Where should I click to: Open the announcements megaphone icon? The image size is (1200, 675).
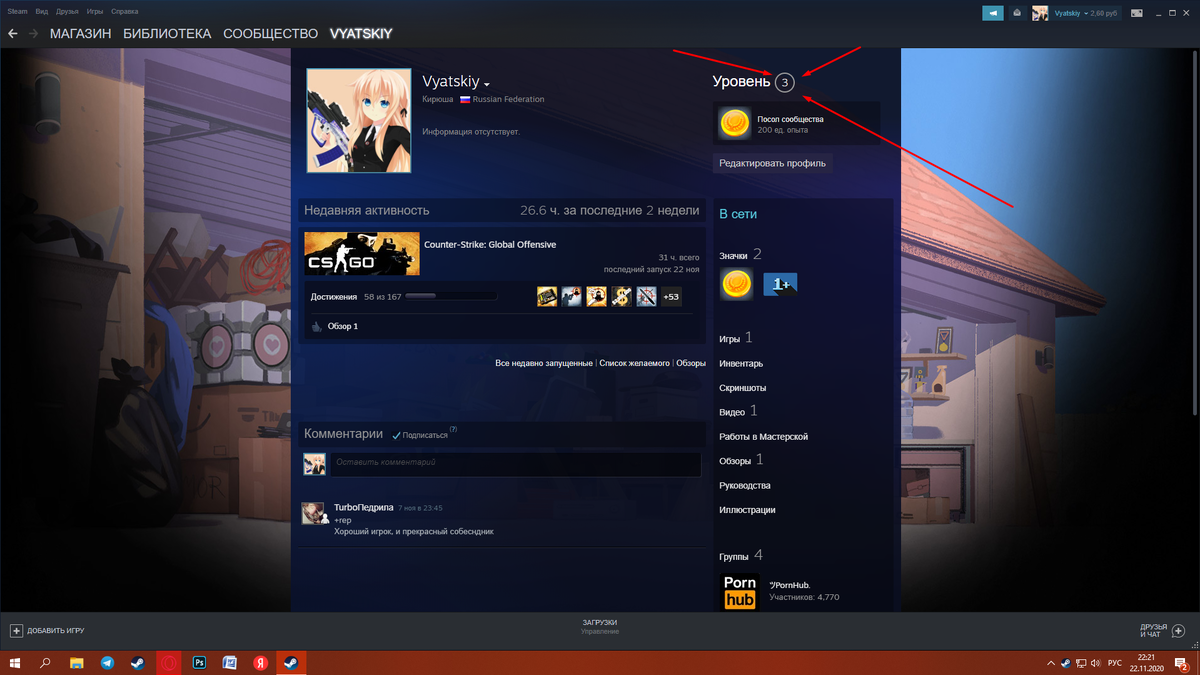coord(992,13)
